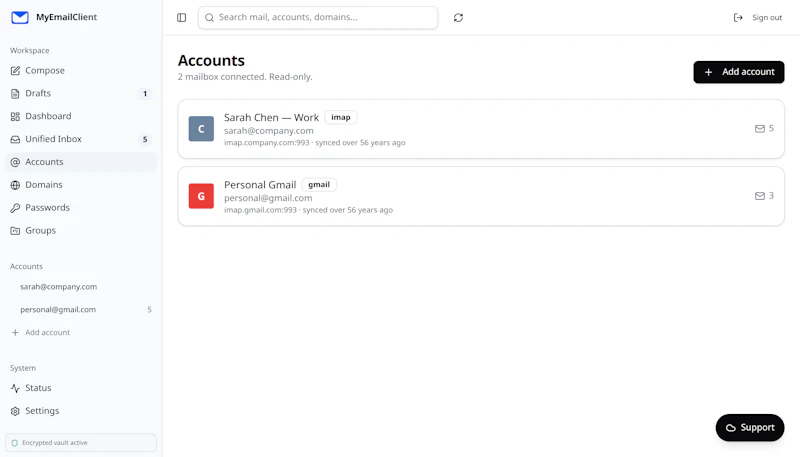Click the Settings gear icon
Viewport: 800px width, 457px height.
click(15, 411)
